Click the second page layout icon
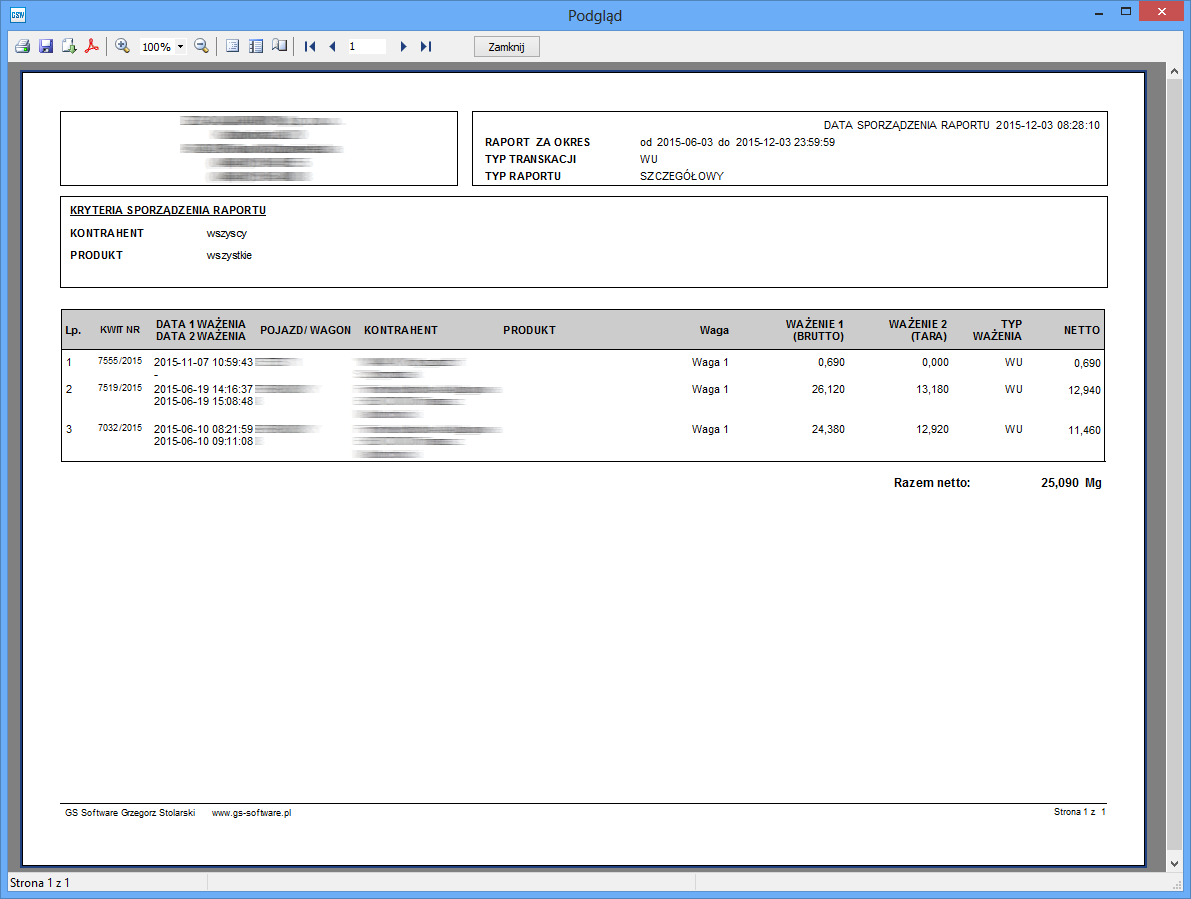 pyautogui.click(x=256, y=46)
